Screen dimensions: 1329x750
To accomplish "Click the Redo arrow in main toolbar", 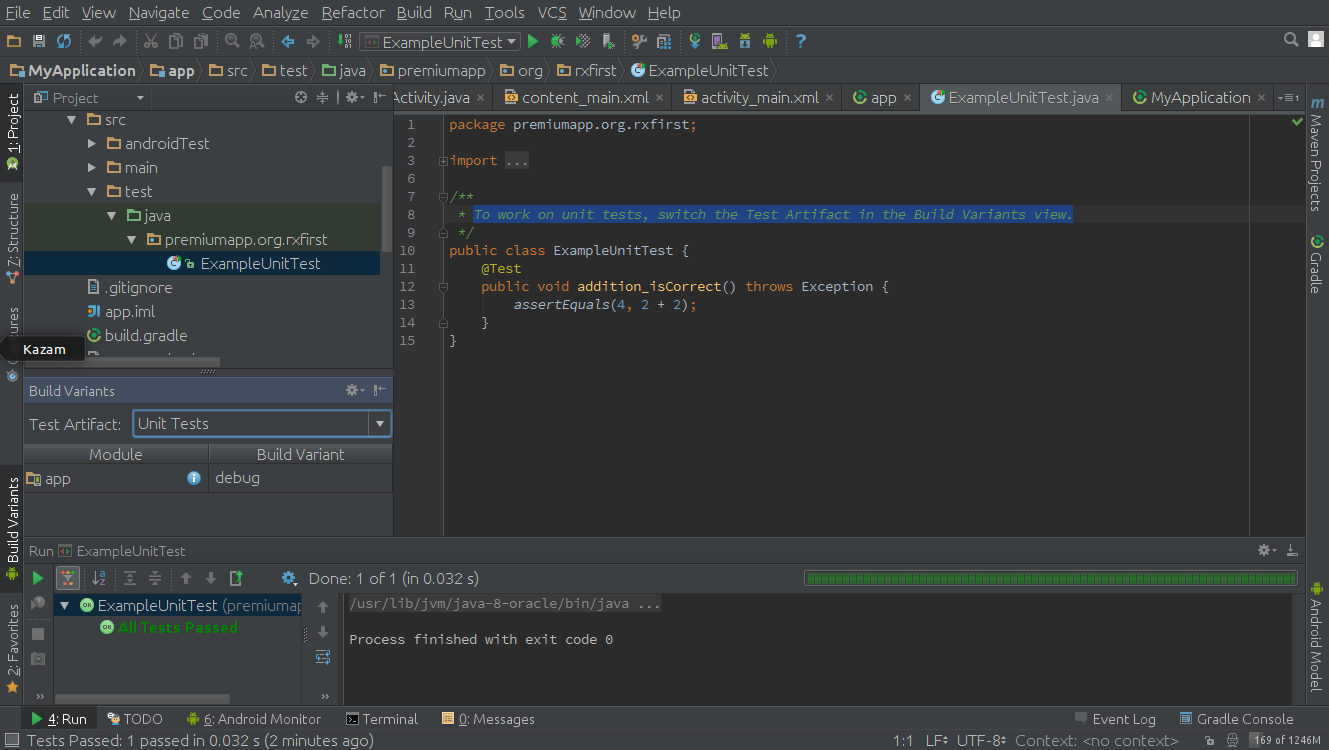I will click(120, 41).
